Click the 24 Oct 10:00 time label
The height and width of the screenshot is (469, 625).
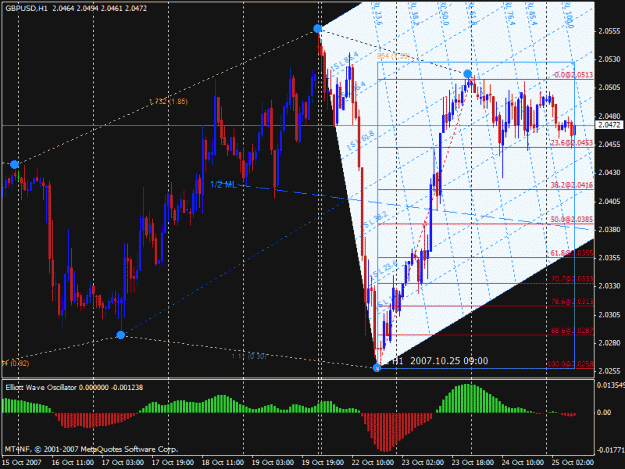(523, 462)
